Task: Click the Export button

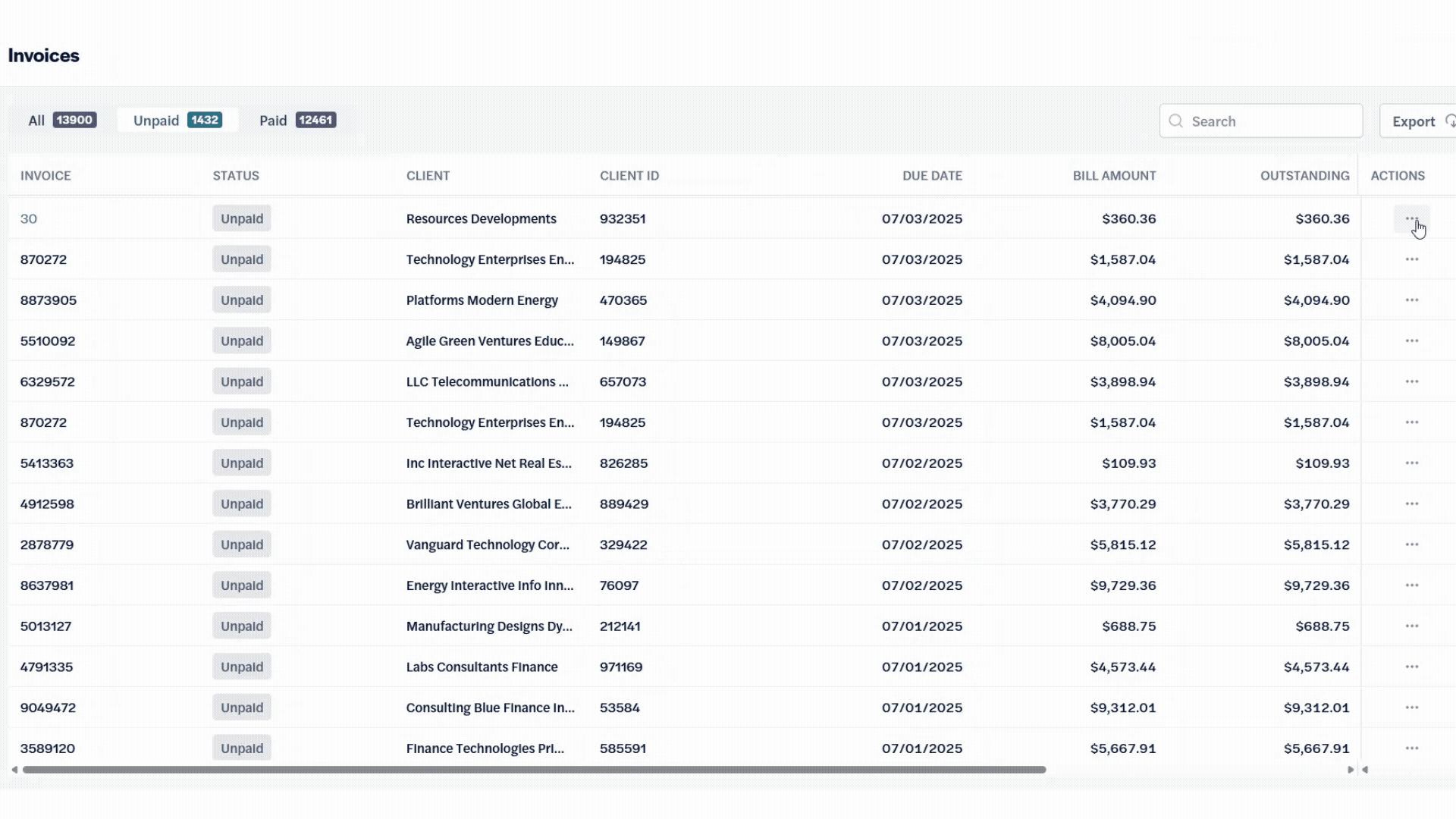Action: (1417, 121)
